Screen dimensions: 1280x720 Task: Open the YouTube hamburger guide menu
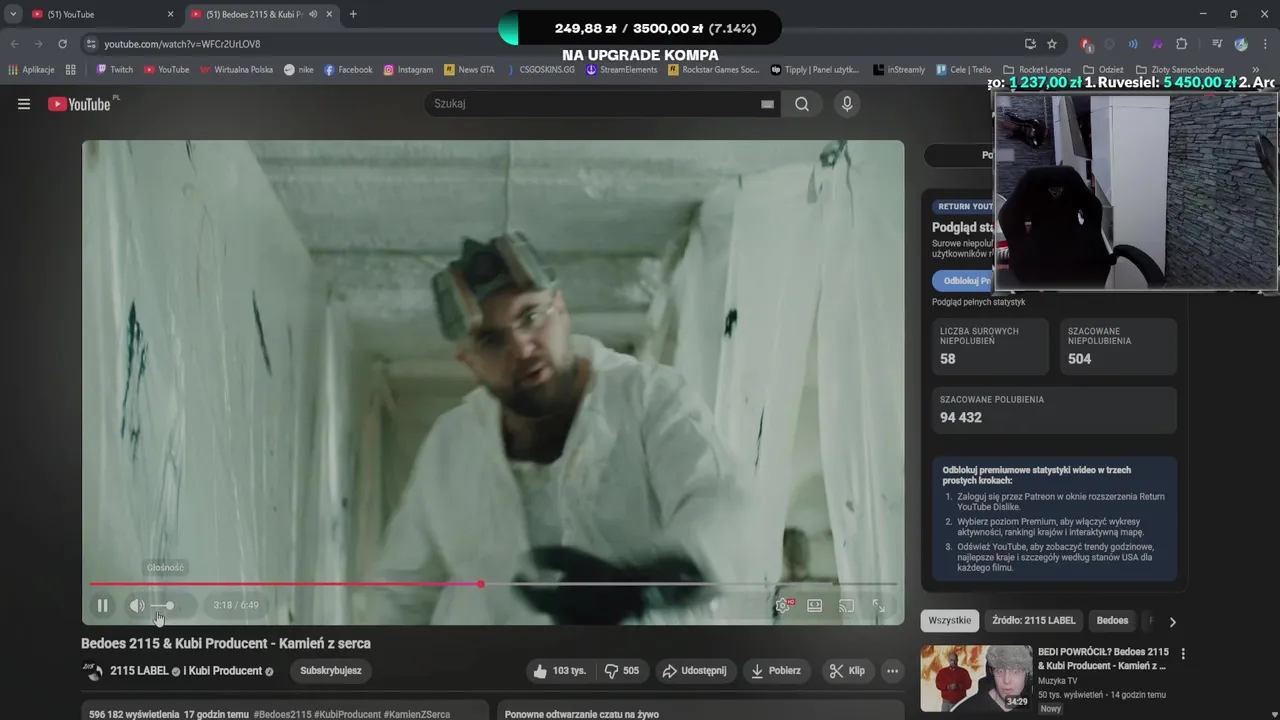pos(24,104)
